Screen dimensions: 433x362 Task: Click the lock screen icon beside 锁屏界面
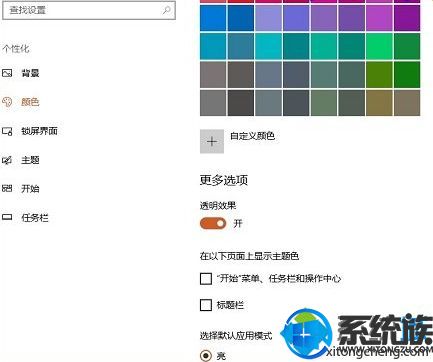pos(7,131)
